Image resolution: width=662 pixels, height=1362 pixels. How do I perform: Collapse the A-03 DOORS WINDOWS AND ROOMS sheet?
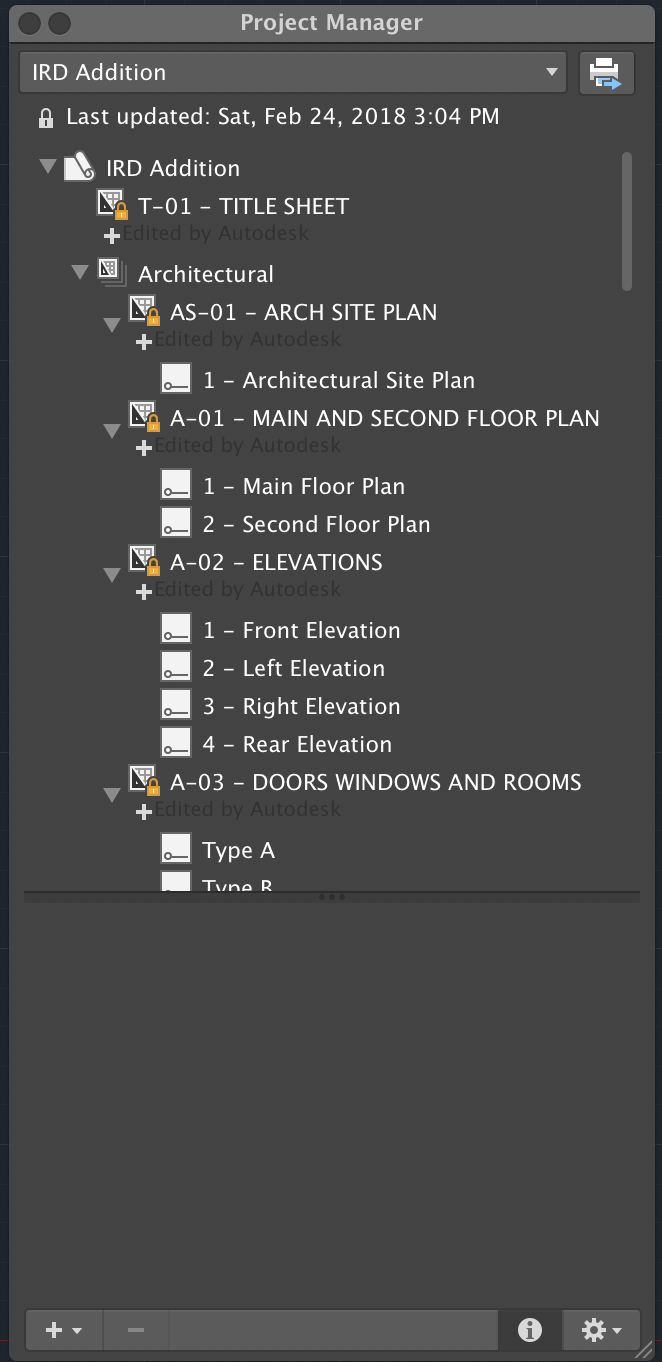point(112,794)
